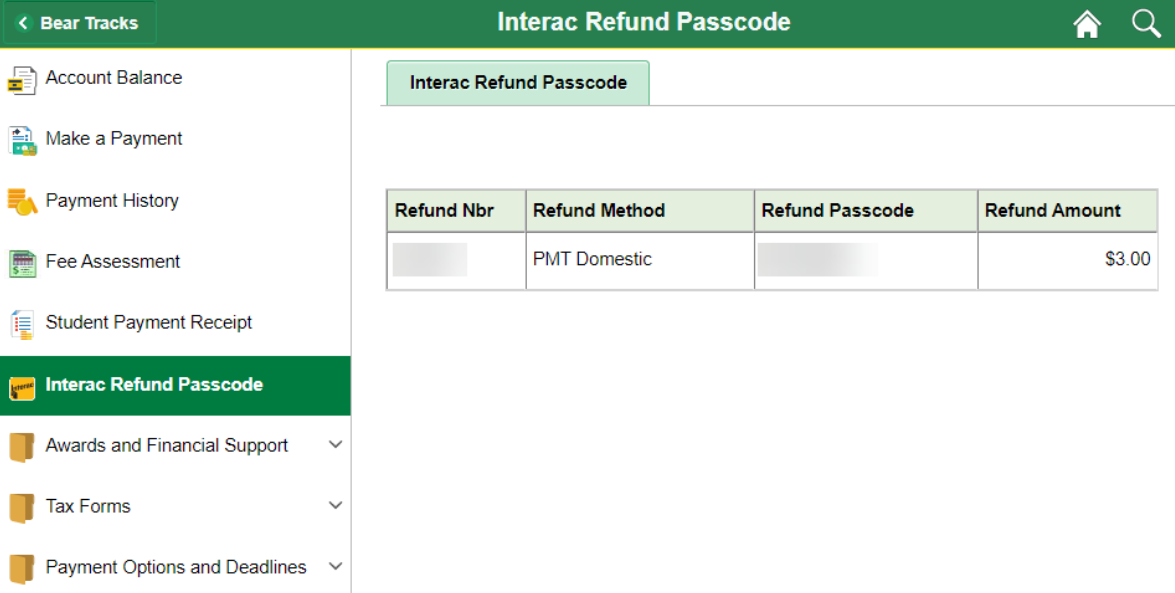The image size is (1175, 593).
Task: Expand Payment Options and Deadlines chevron
Action: [335, 567]
